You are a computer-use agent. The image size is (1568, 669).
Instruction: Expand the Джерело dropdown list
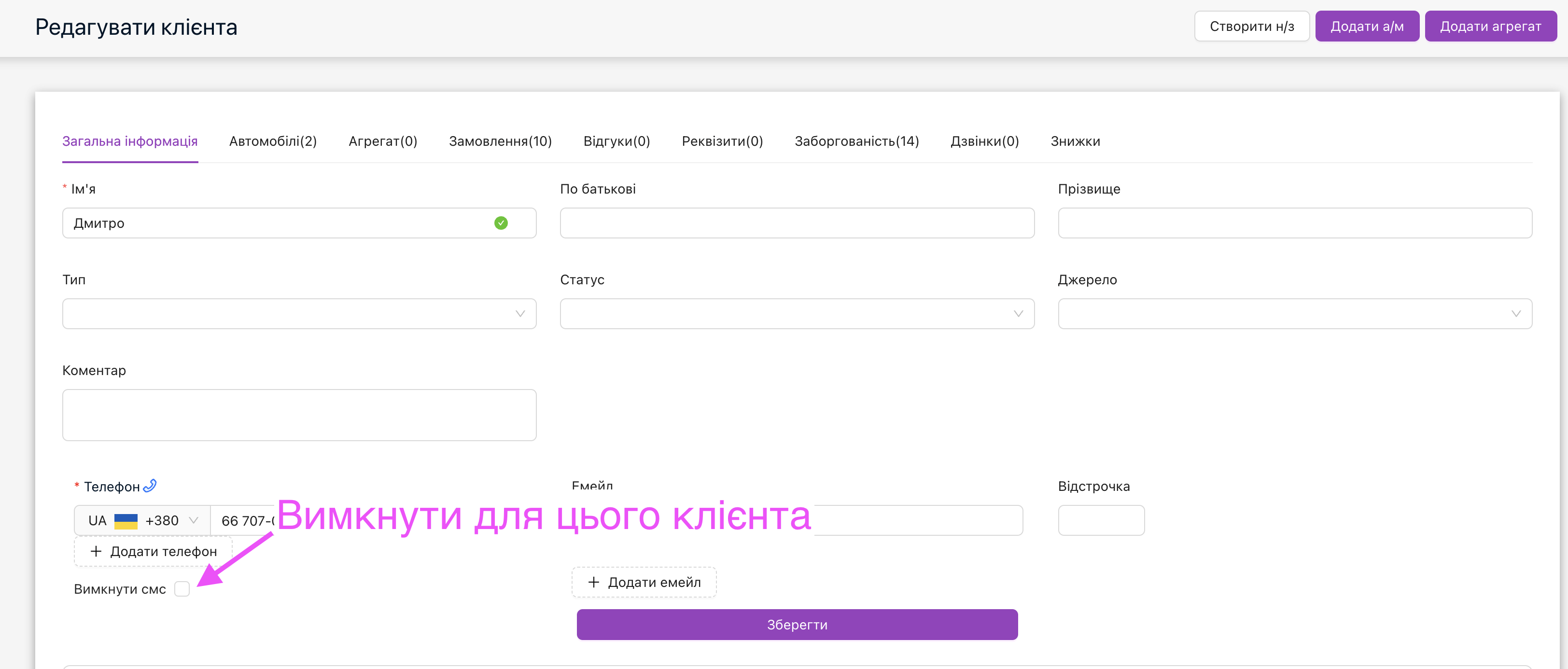pyautogui.click(x=1294, y=313)
